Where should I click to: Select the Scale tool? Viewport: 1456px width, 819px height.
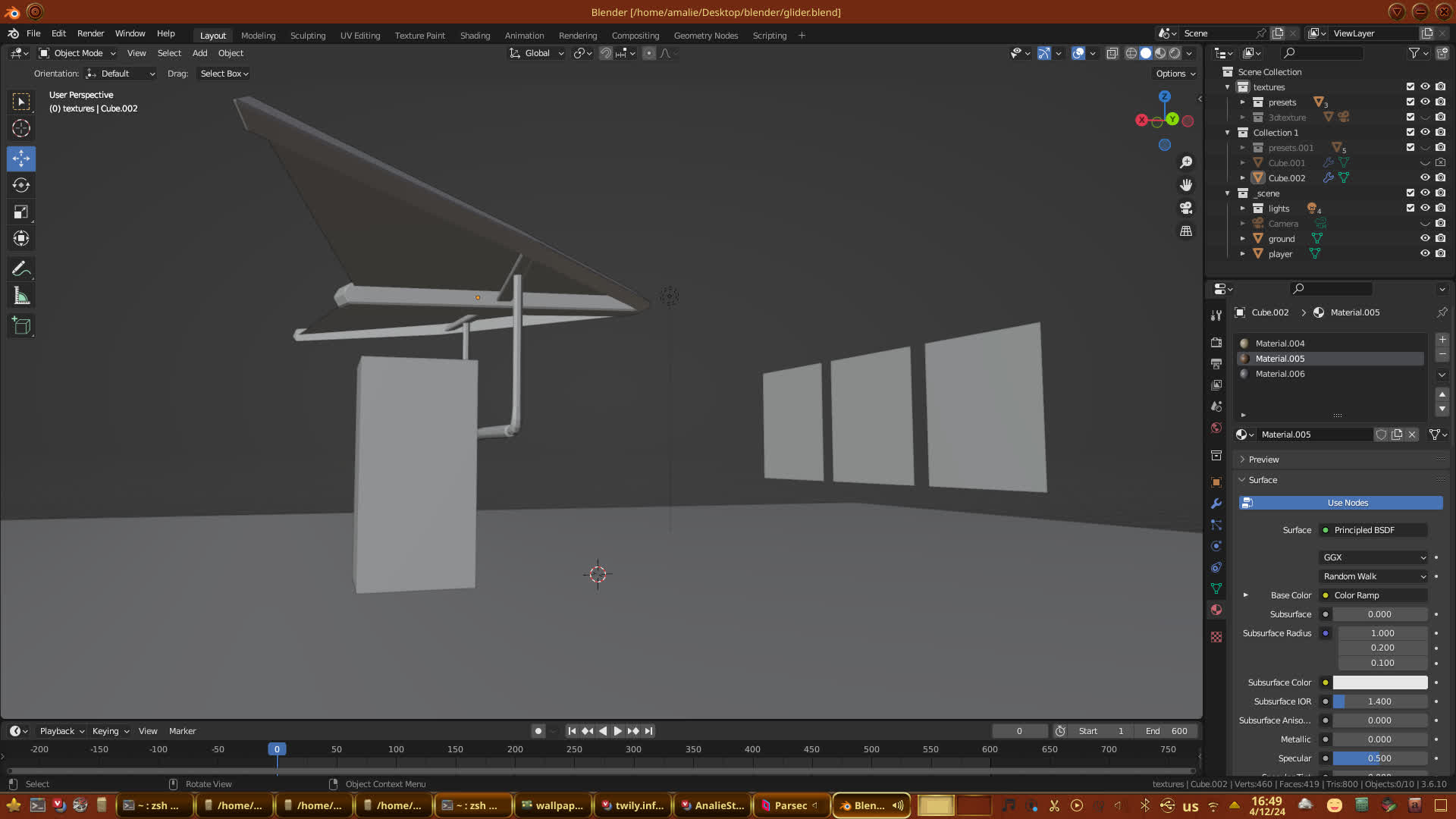point(21,212)
